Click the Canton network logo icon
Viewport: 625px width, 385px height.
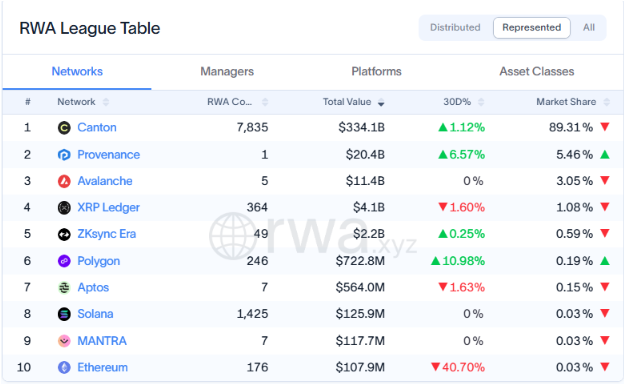tap(64, 128)
